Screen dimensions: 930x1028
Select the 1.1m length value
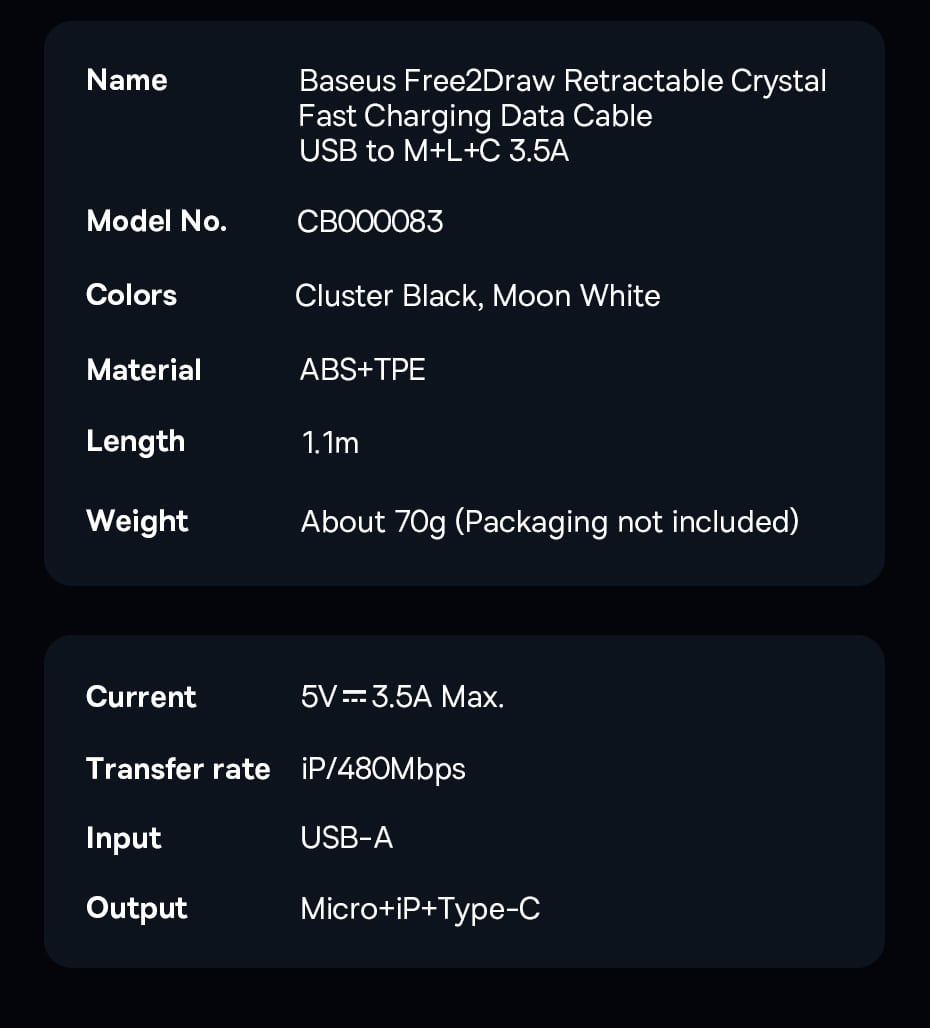330,443
